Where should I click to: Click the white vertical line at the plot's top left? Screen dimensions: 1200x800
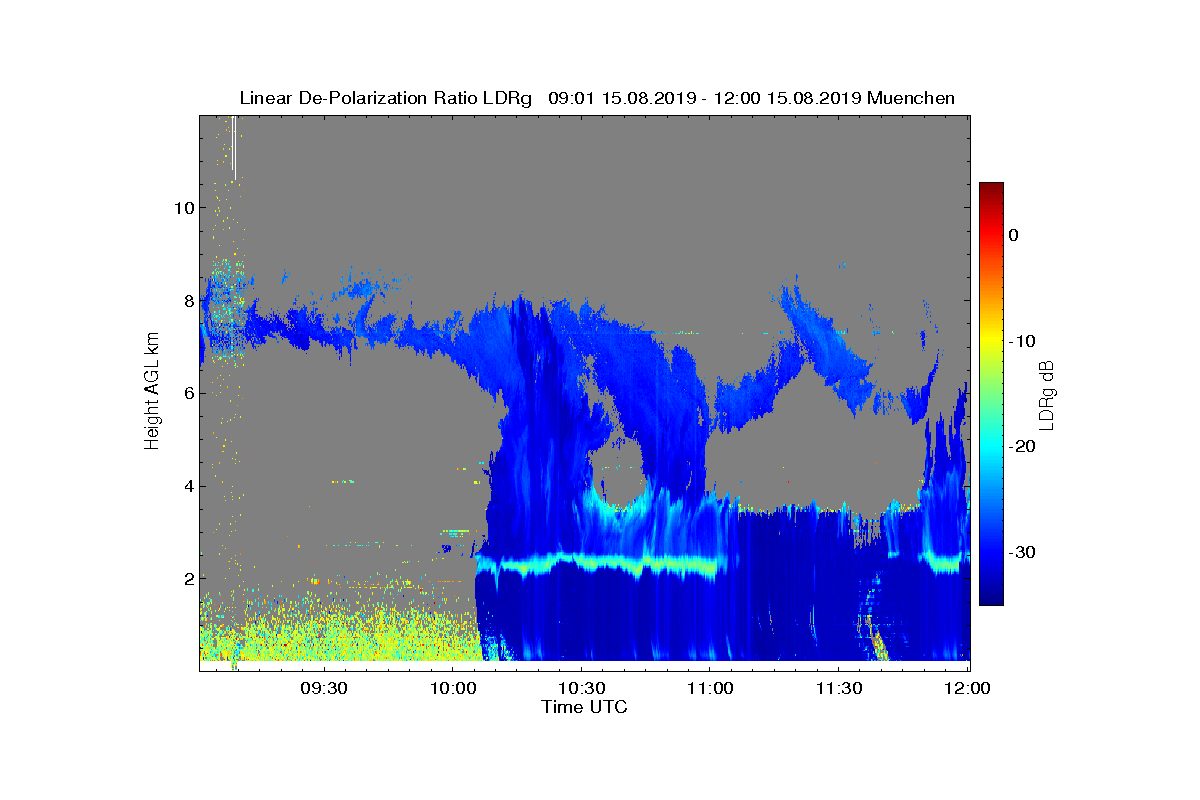point(234,148)
